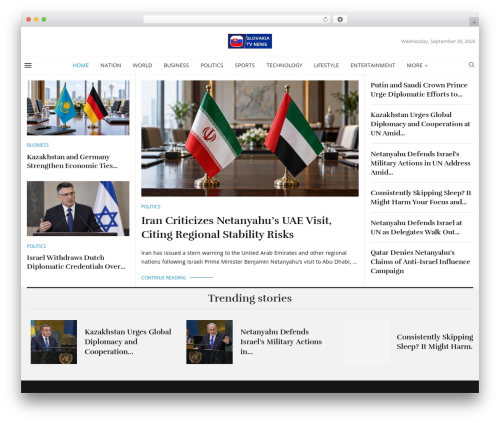Click the Trending stories heading
Screen dimensions: 500x423
point(250,298)
